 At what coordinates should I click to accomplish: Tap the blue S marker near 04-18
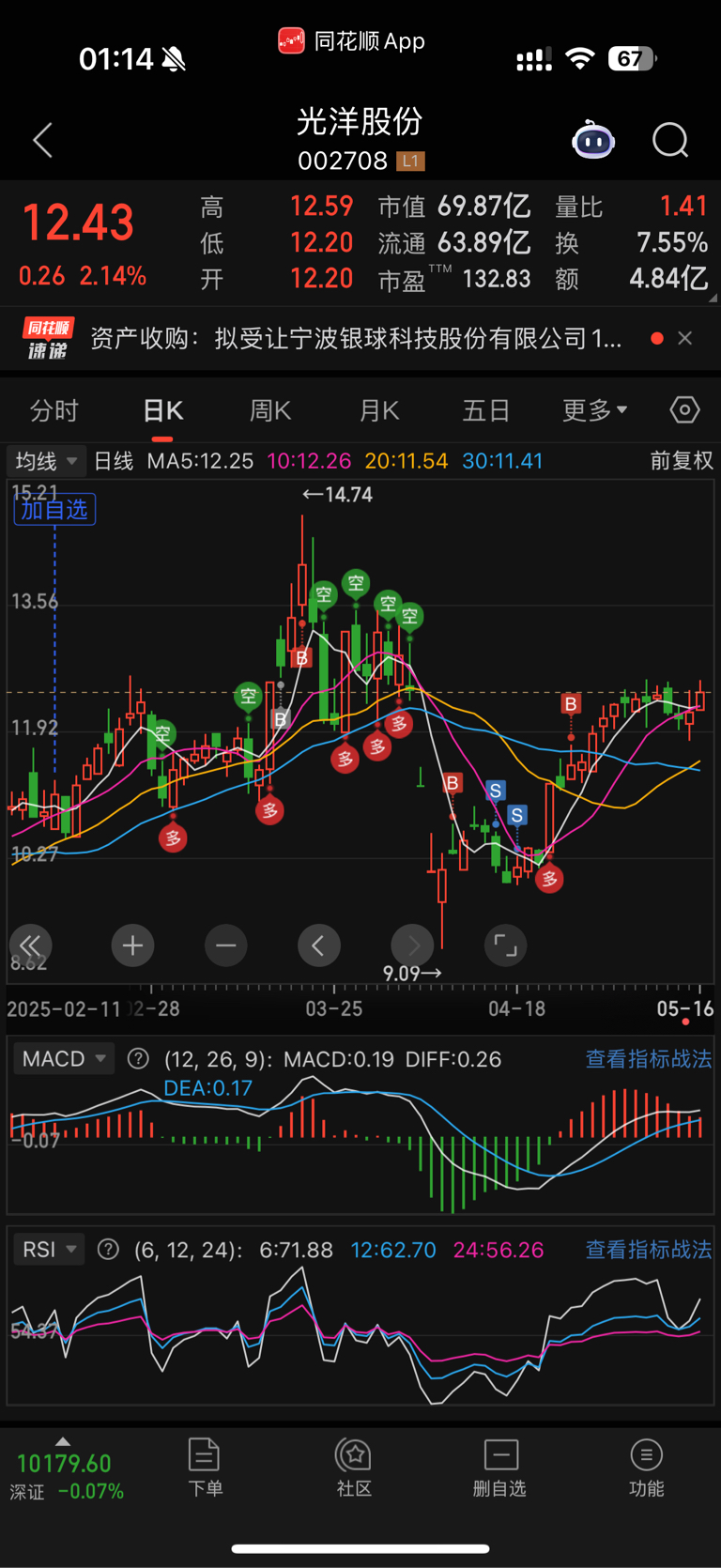pos(516,815)
